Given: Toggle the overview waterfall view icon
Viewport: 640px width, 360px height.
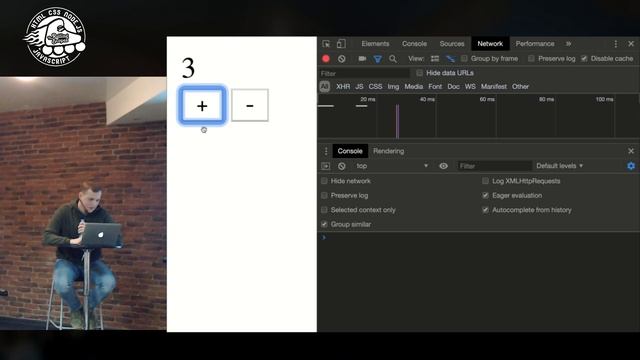Looking at the screenshot, I should tap(450, 59).
